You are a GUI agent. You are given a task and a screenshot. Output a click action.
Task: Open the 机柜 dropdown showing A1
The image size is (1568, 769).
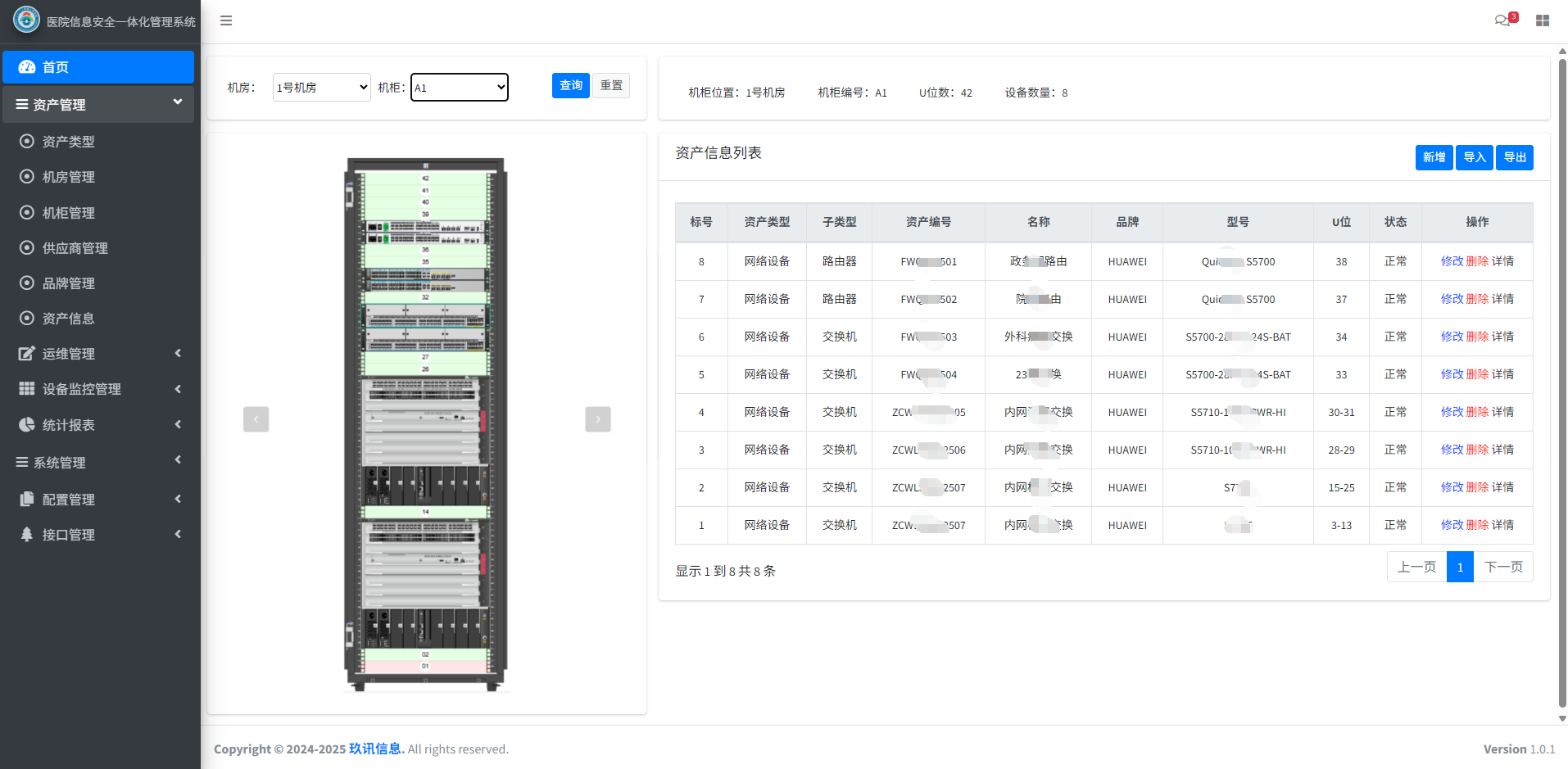tap(459, 88)
